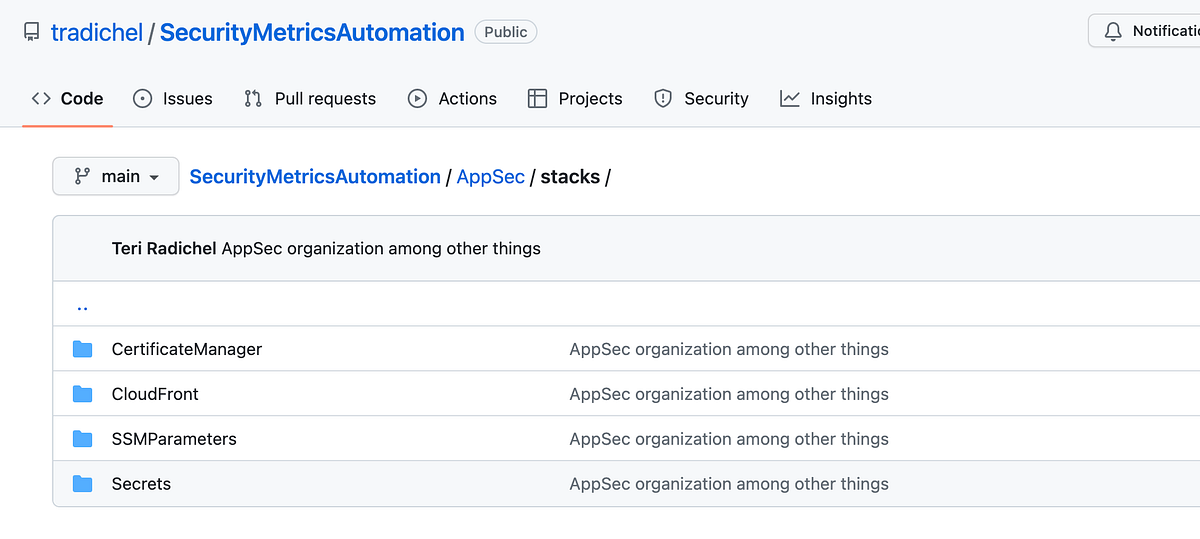Select the Code tab
Viewport: 1200px width, 539px height.
point(68,98)
